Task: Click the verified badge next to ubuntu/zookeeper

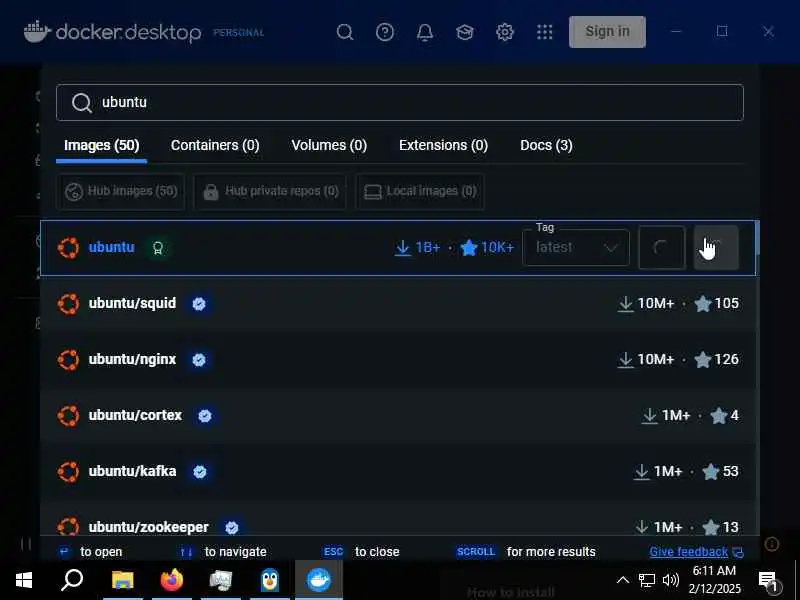Action: click(232, 528)
